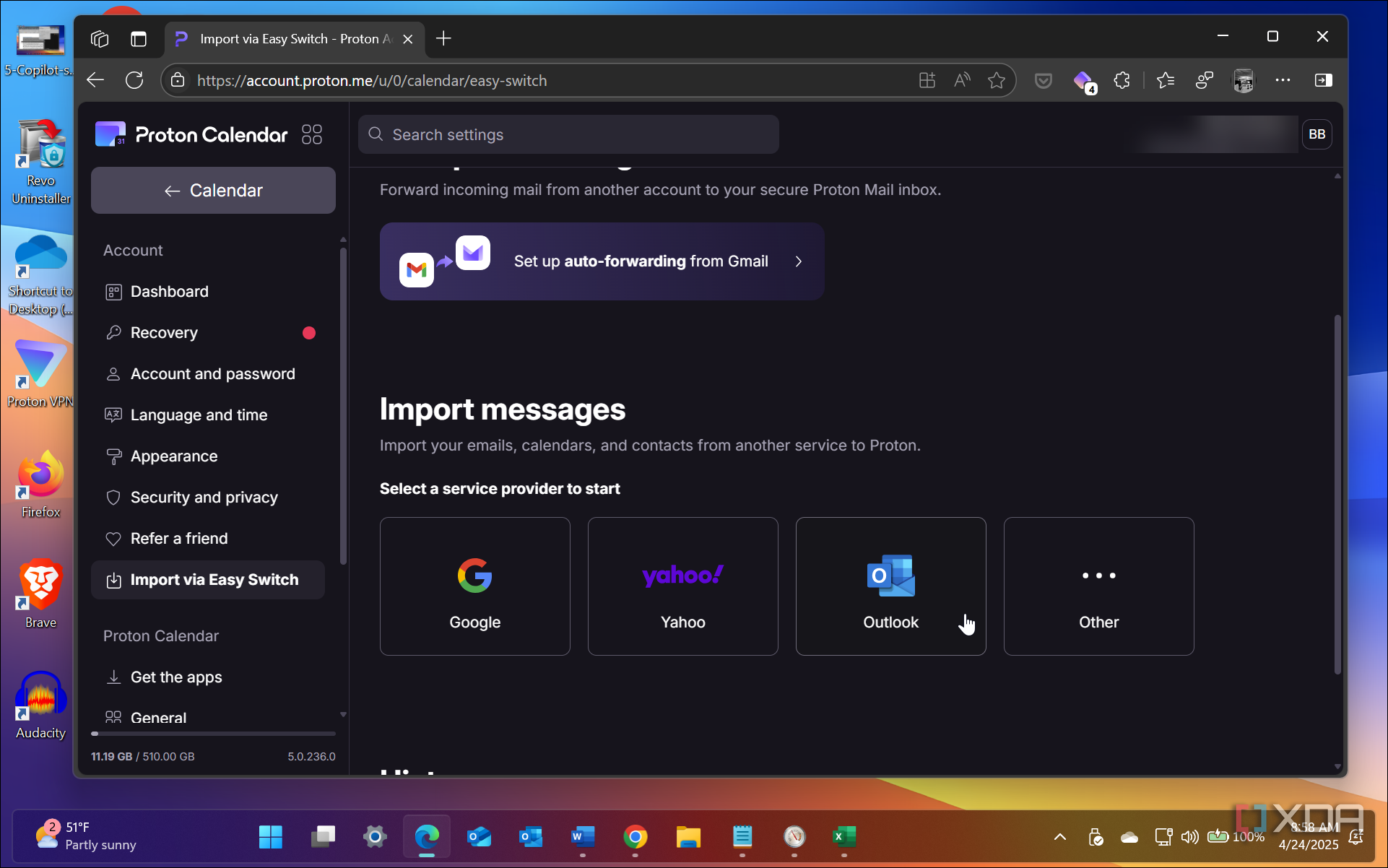Viewport: 1388px width, 868px height.
Task: Open Edge tab actions menu
Action: (x=138, y=38)
